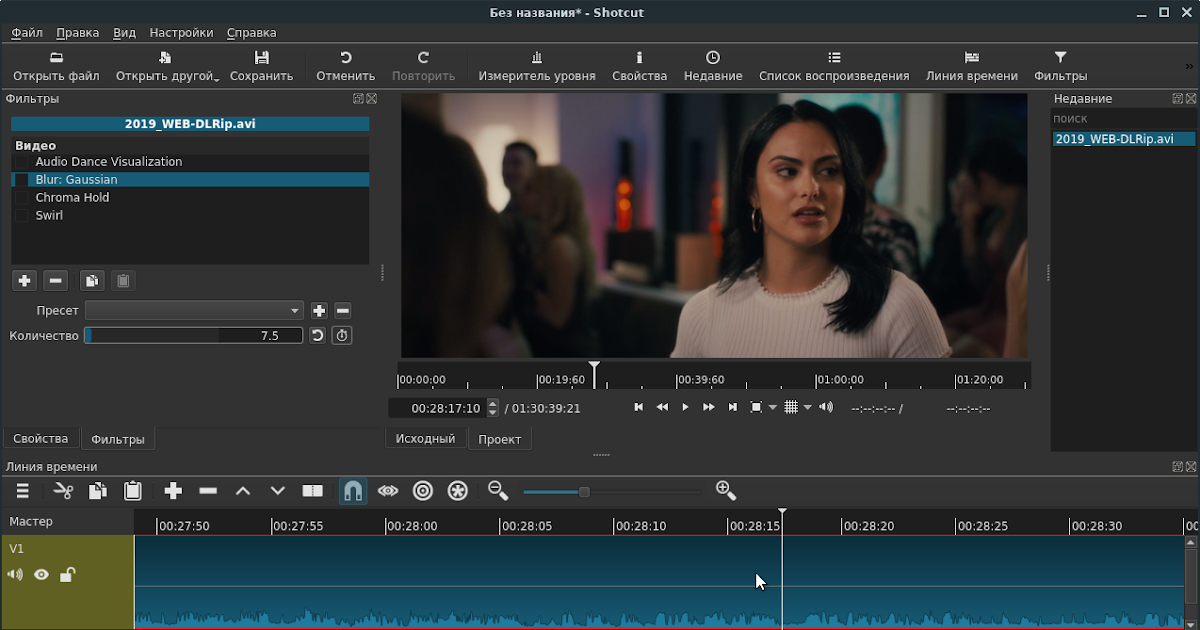The width and height of the screenshot is (1200, 630).
Task: Open the Список воспроизведения panel
Action: tap(834, 66)
